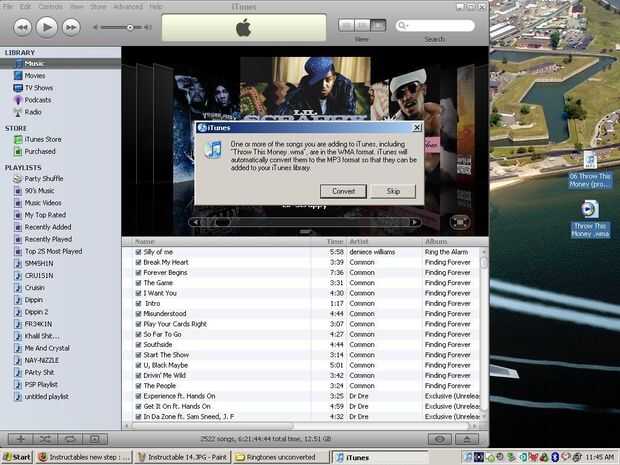Screen dimensions: 620x465
Task: Switch to Ringtones unconverted folder taskbar item
Action: [281, 457]
